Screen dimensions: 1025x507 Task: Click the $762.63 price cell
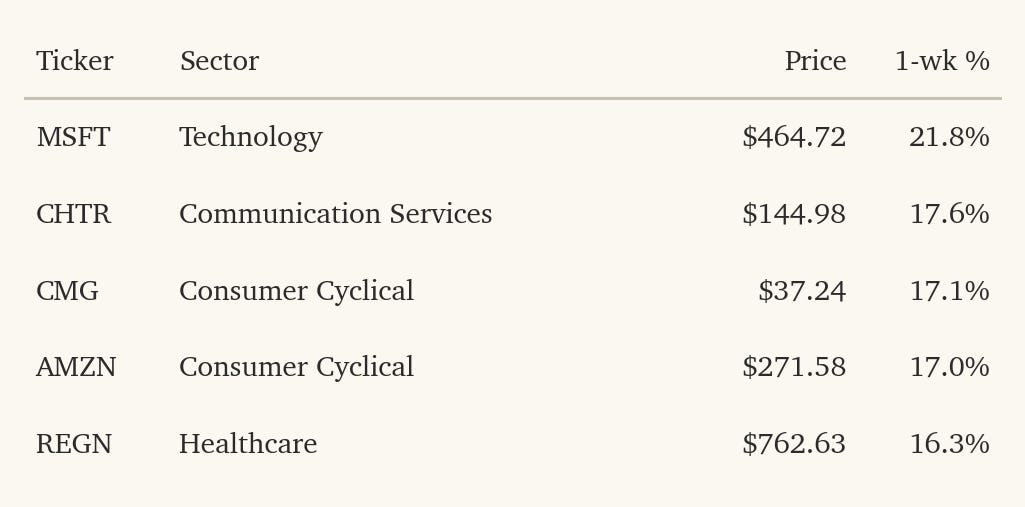point(794,444)
